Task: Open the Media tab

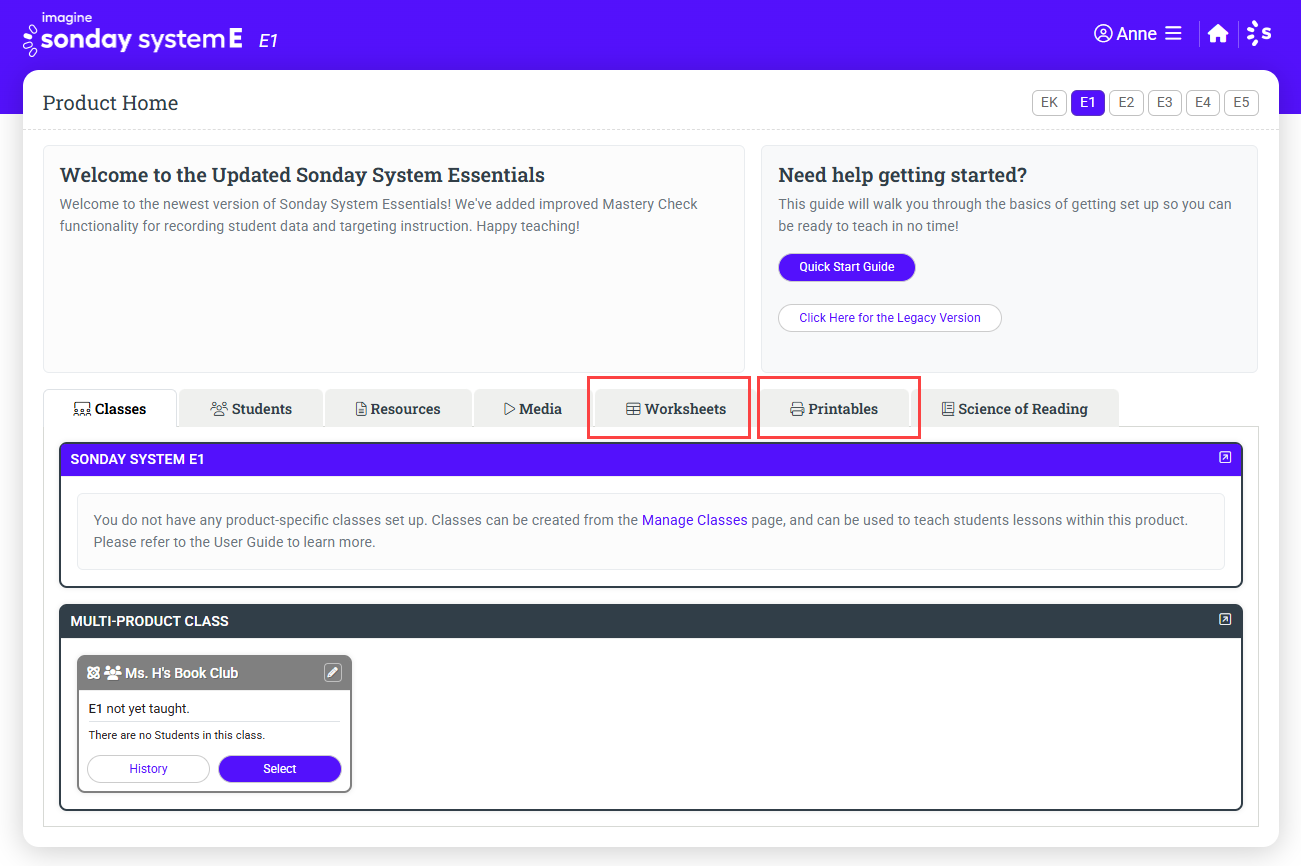Action: pyautogui.click(x=532, y=409)
